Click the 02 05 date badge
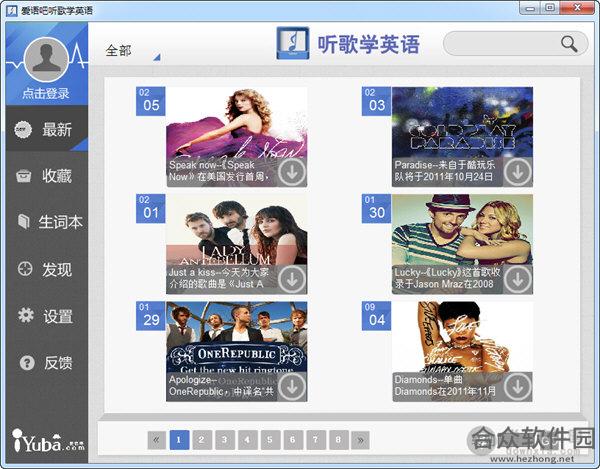The image size is (600, 469). coord(151,101)
